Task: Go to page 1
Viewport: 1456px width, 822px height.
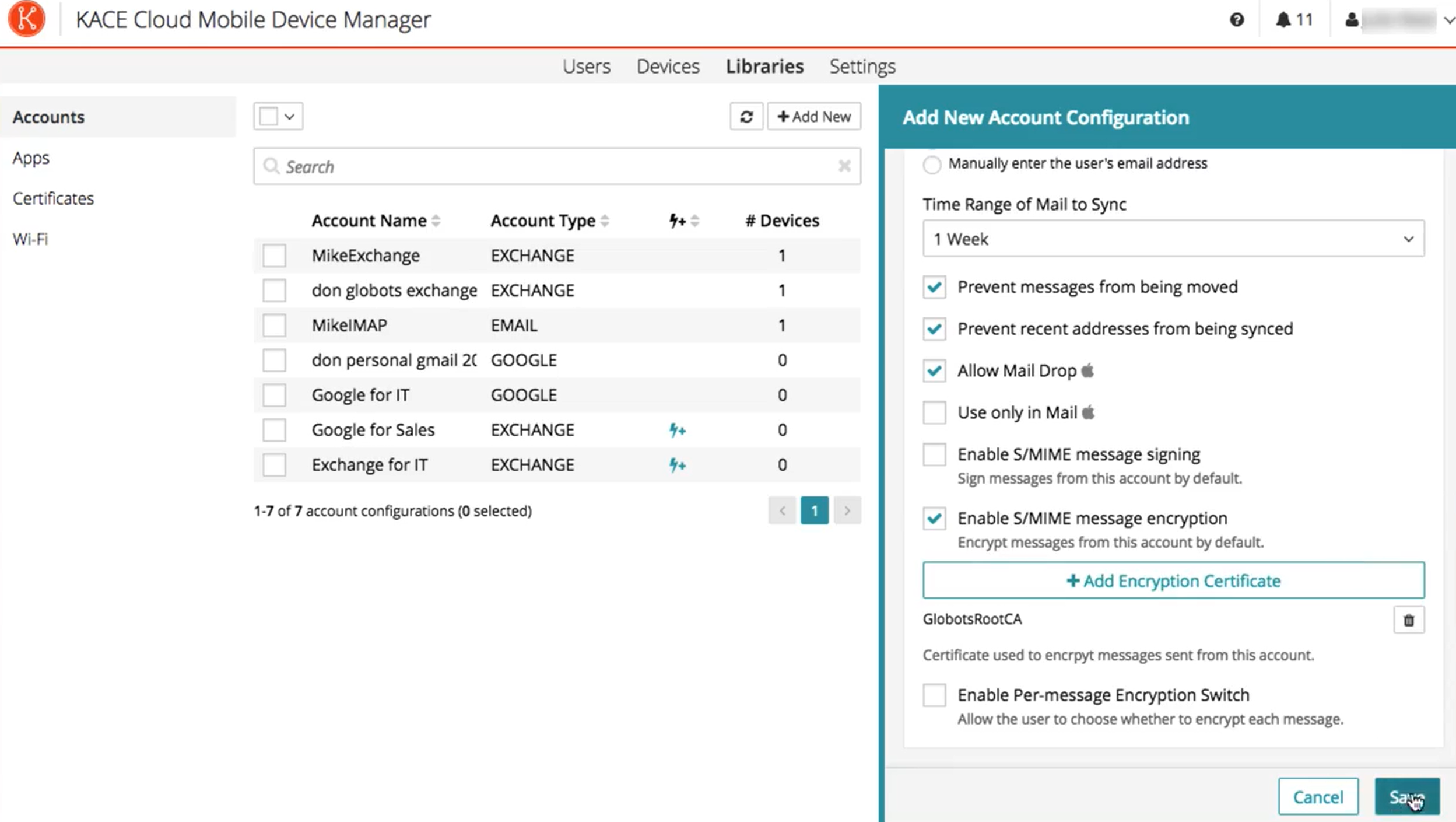Action: click(814, 511)
